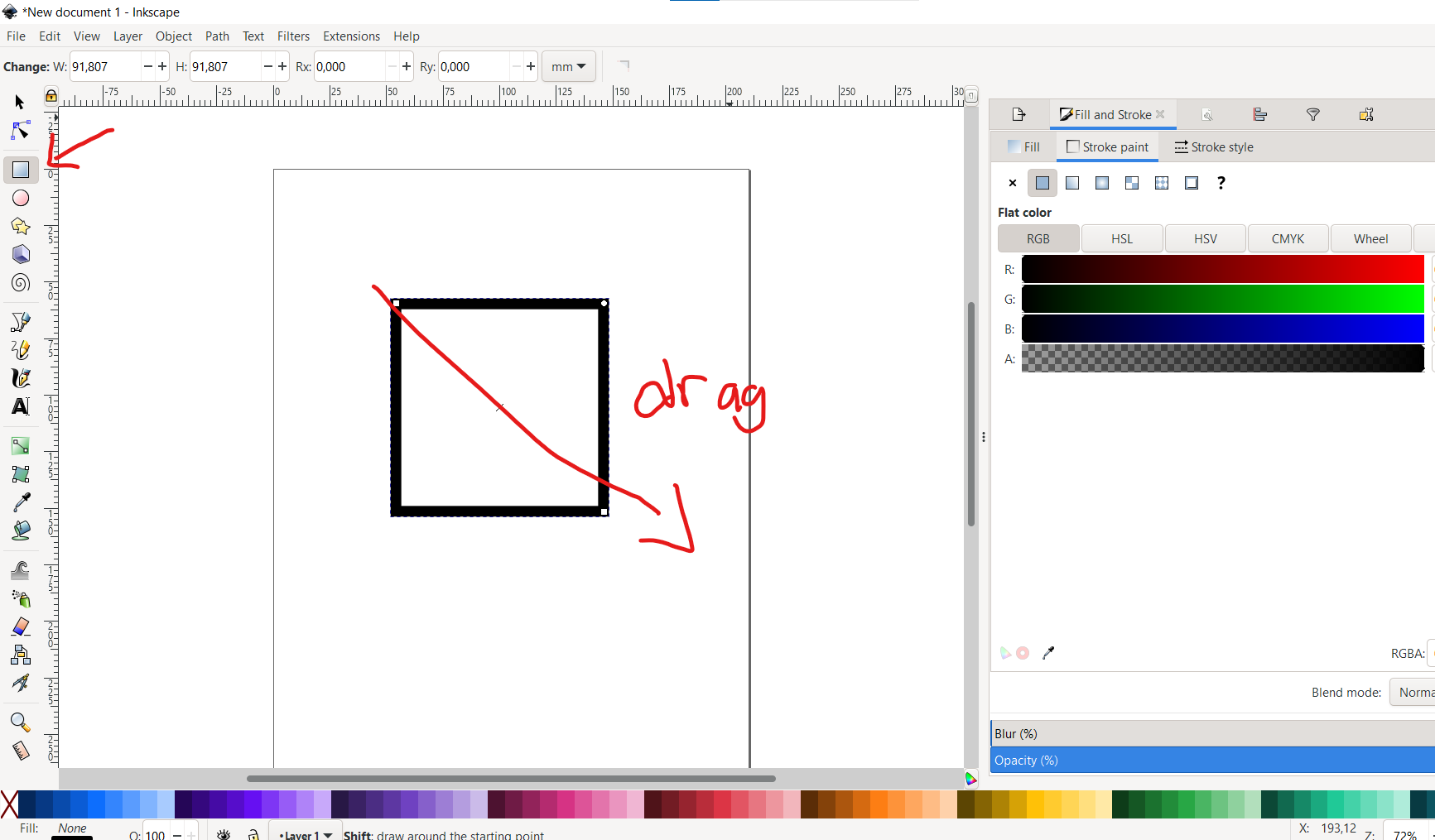Open the Zoom tool

(20, 722)
